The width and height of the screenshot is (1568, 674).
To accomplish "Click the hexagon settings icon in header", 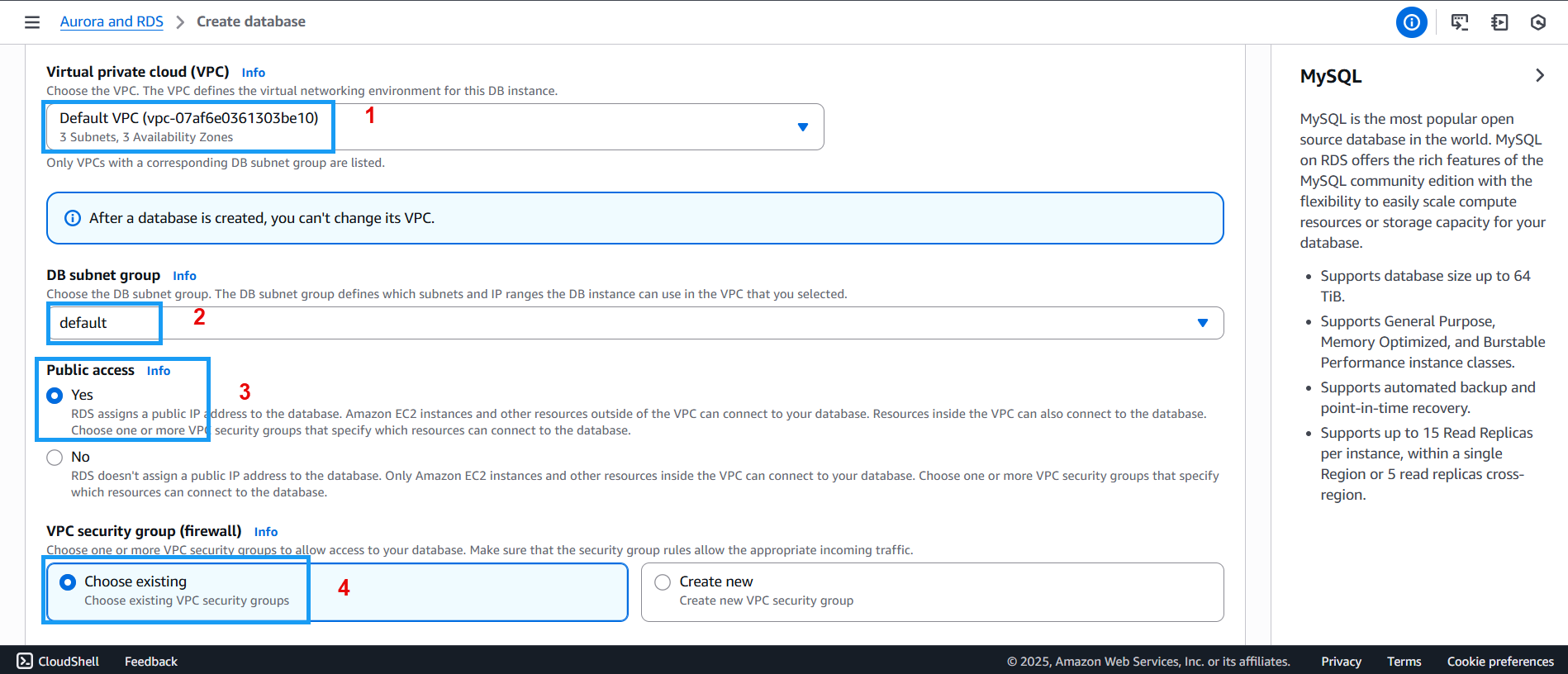I will [1538, 22].
